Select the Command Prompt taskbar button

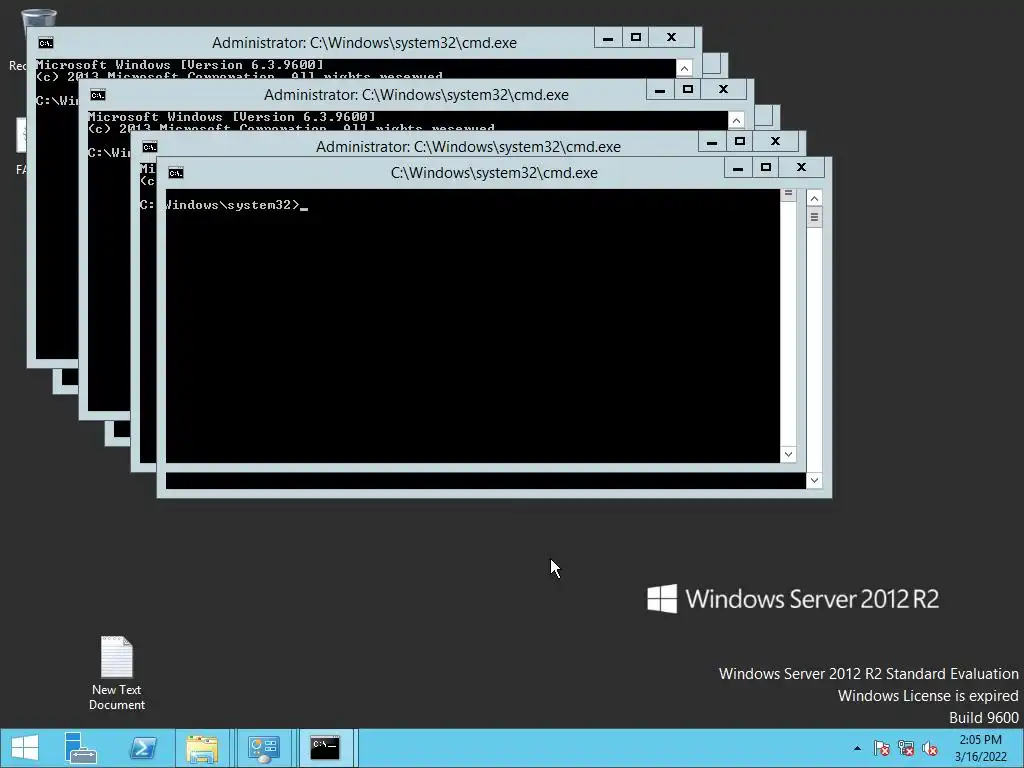[325, 748]
